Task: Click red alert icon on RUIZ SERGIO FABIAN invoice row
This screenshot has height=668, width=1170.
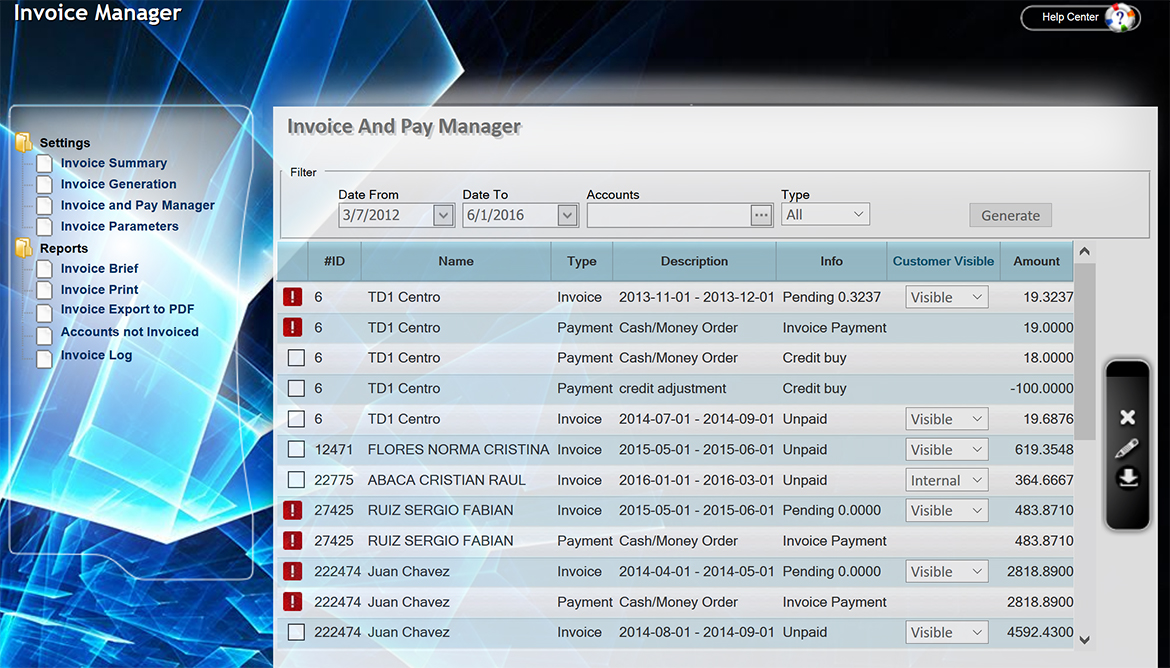Action: [x=293, y=510]
